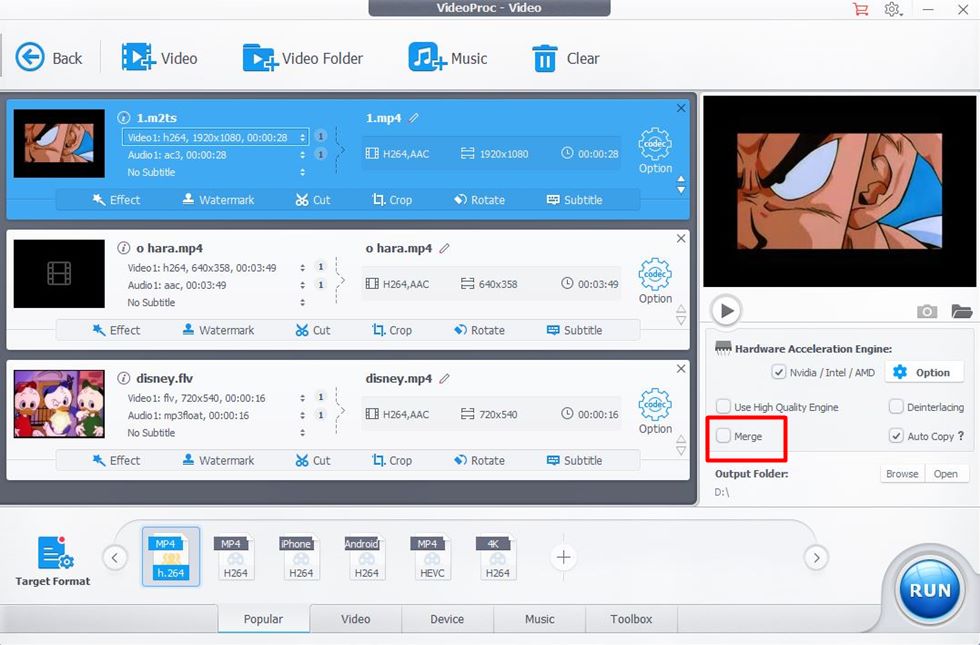This screenshot has height=645, width=980.
Task: Open codec Option for disney.flv
Action: click(655, 411)
